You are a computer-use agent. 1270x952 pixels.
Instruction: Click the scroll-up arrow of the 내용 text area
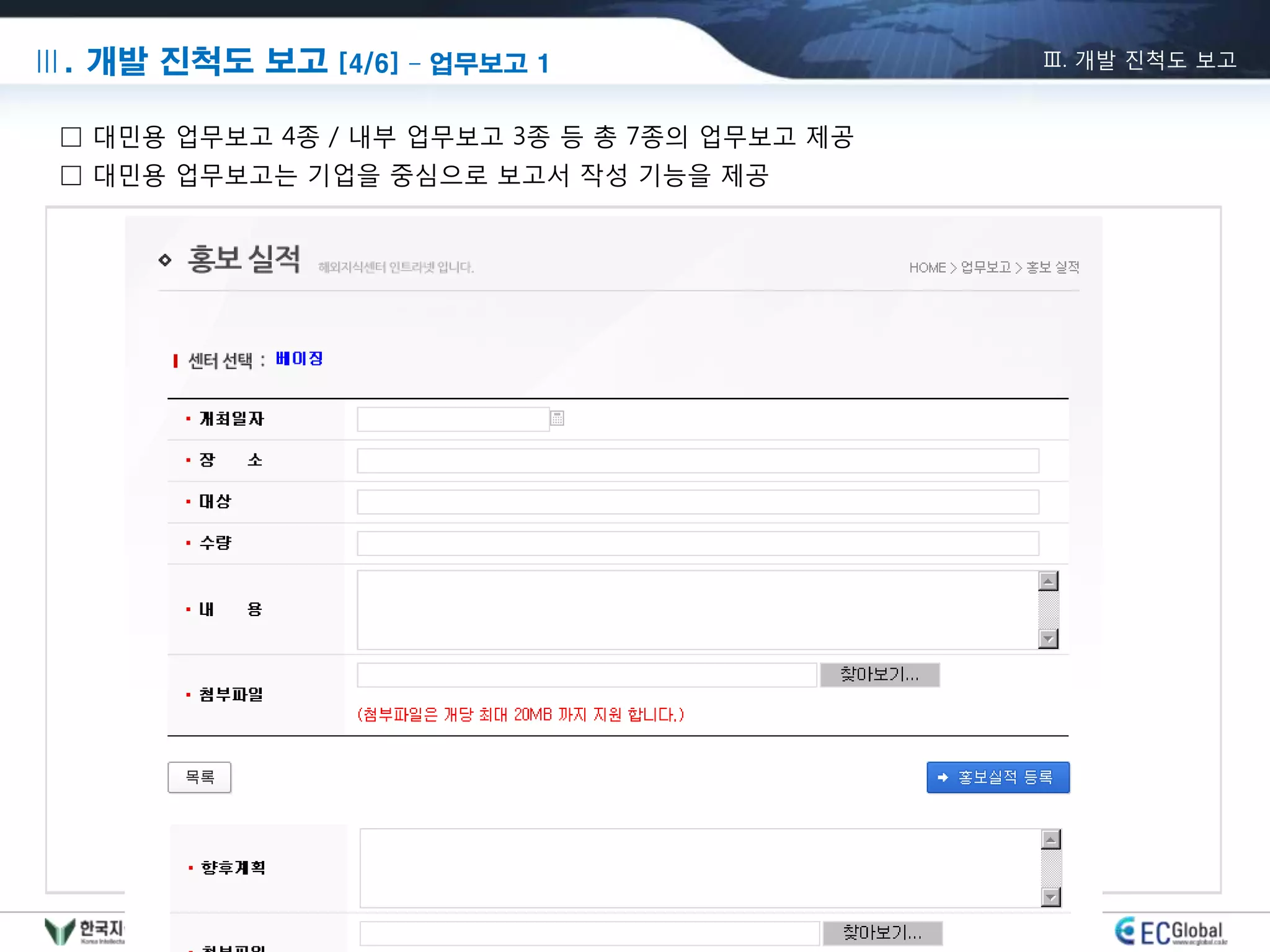(x=1048, y=581)
